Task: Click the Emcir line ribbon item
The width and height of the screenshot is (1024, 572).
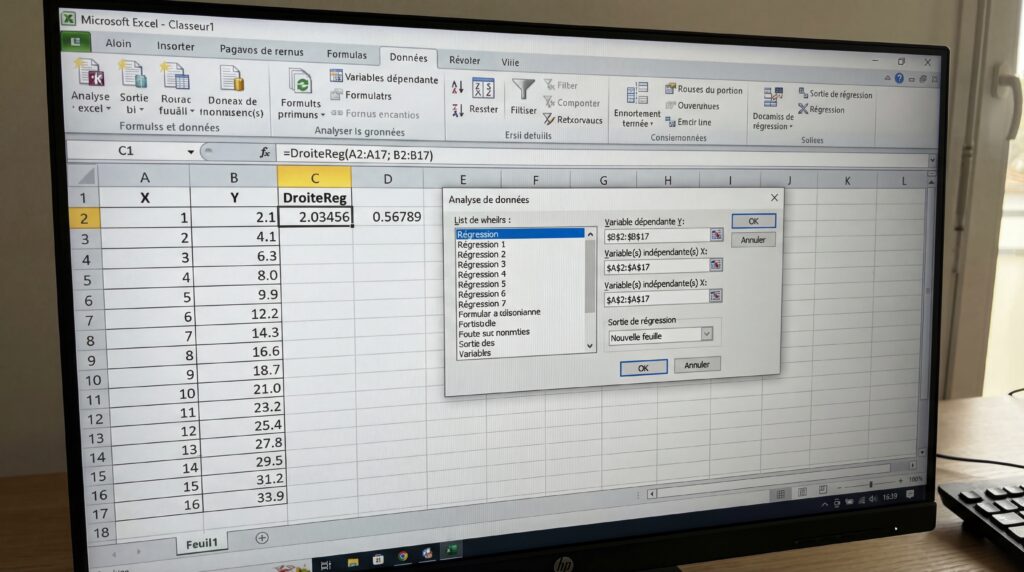Action: point(688,122)
